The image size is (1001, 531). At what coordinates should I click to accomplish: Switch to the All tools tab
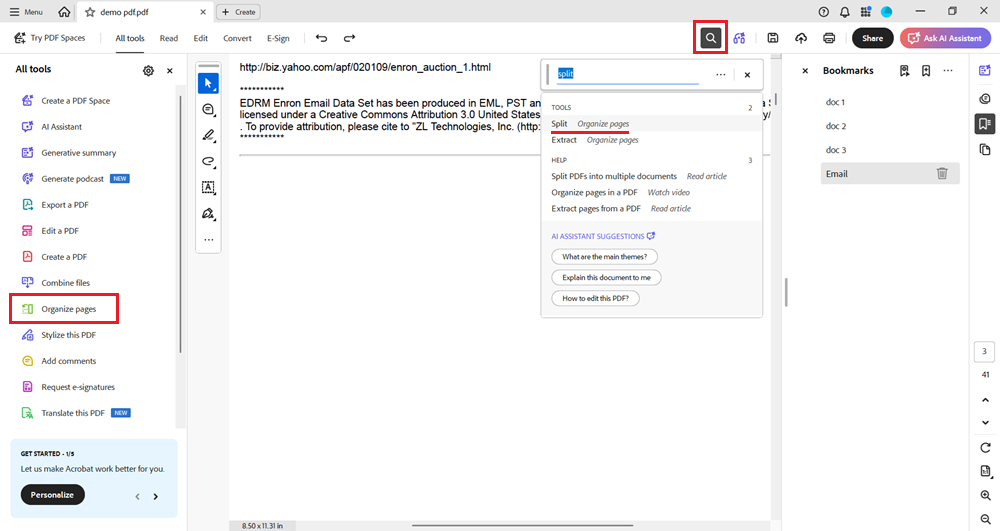click(x=130, y=38)
